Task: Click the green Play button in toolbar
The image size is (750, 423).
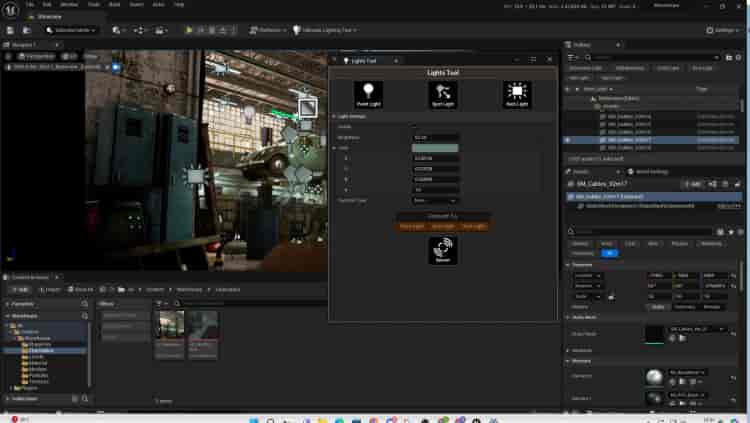Action: pos(189,30)
